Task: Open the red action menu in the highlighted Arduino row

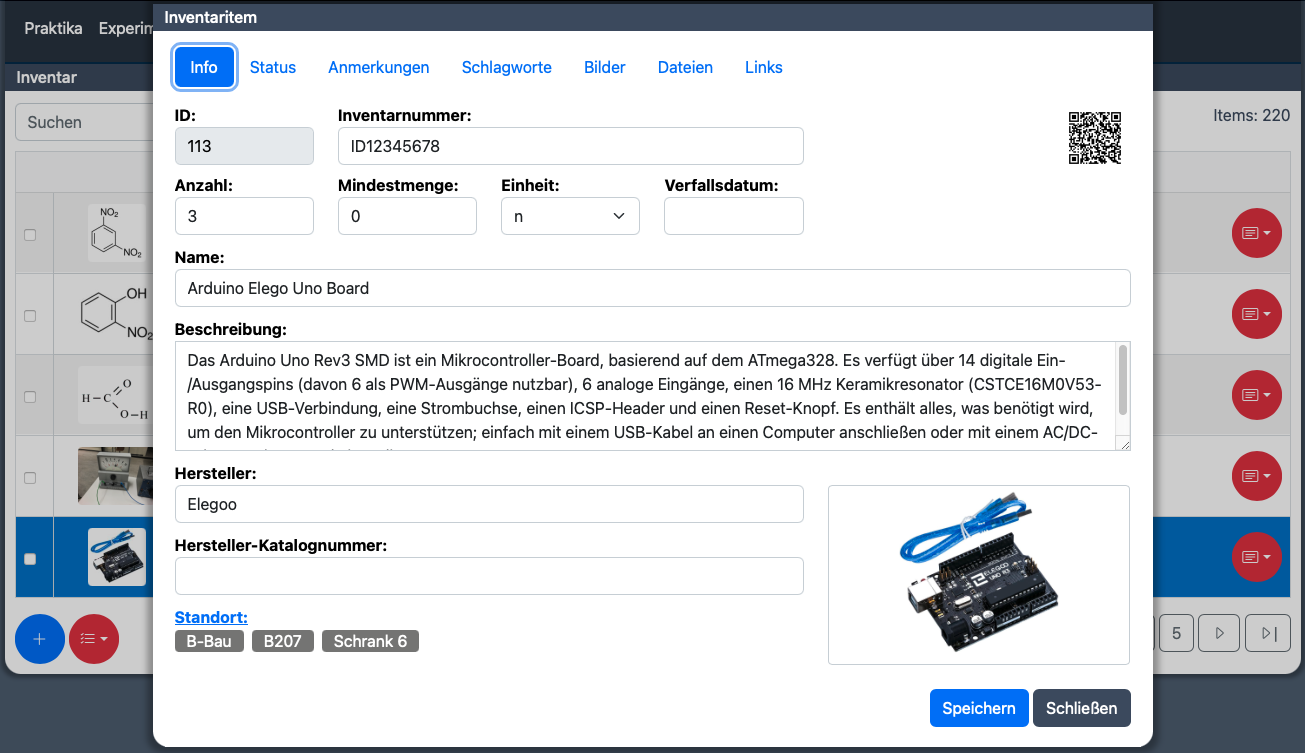Action: [1256, 556]
